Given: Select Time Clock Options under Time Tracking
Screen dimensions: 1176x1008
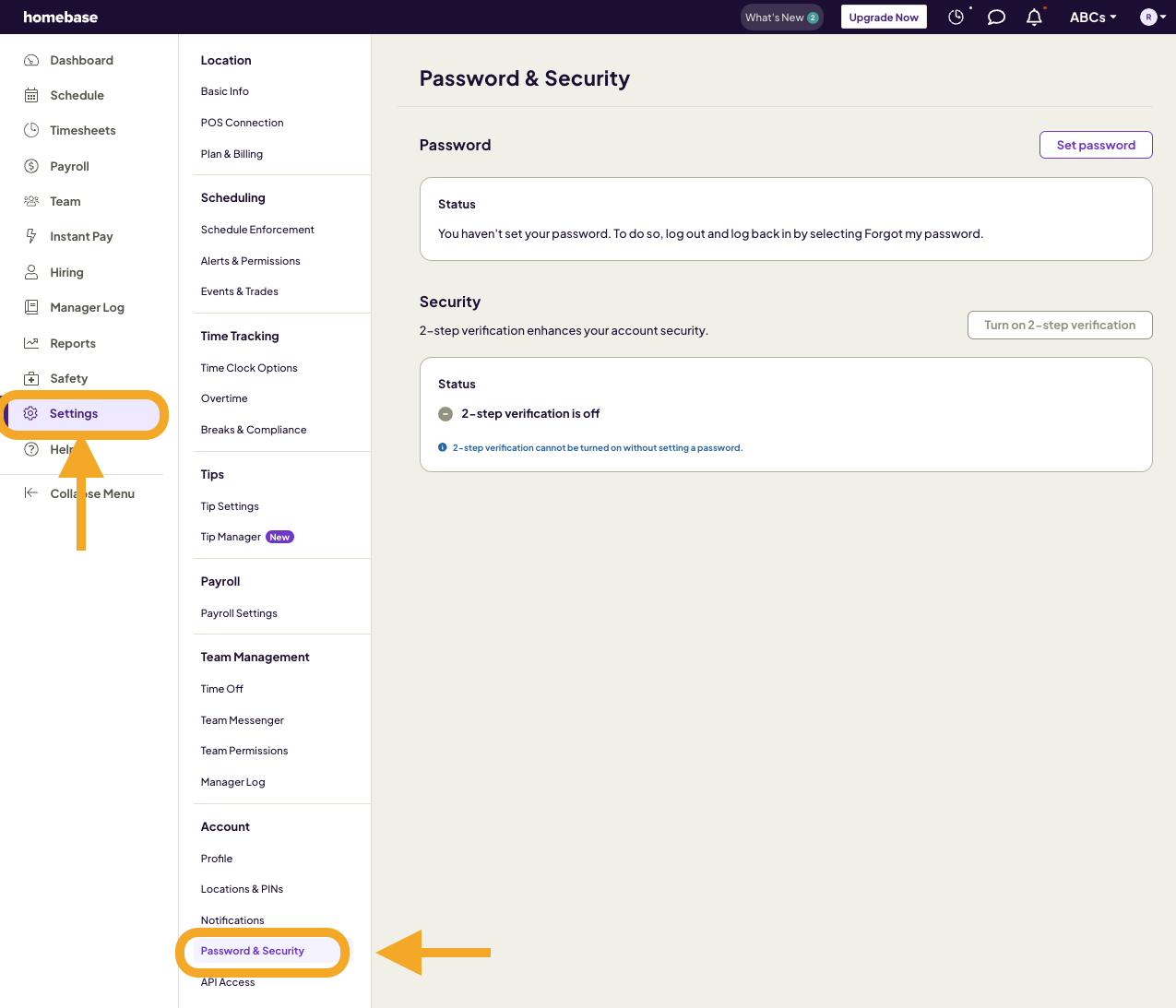Looking at the screenshot, I should click(249, 367).
